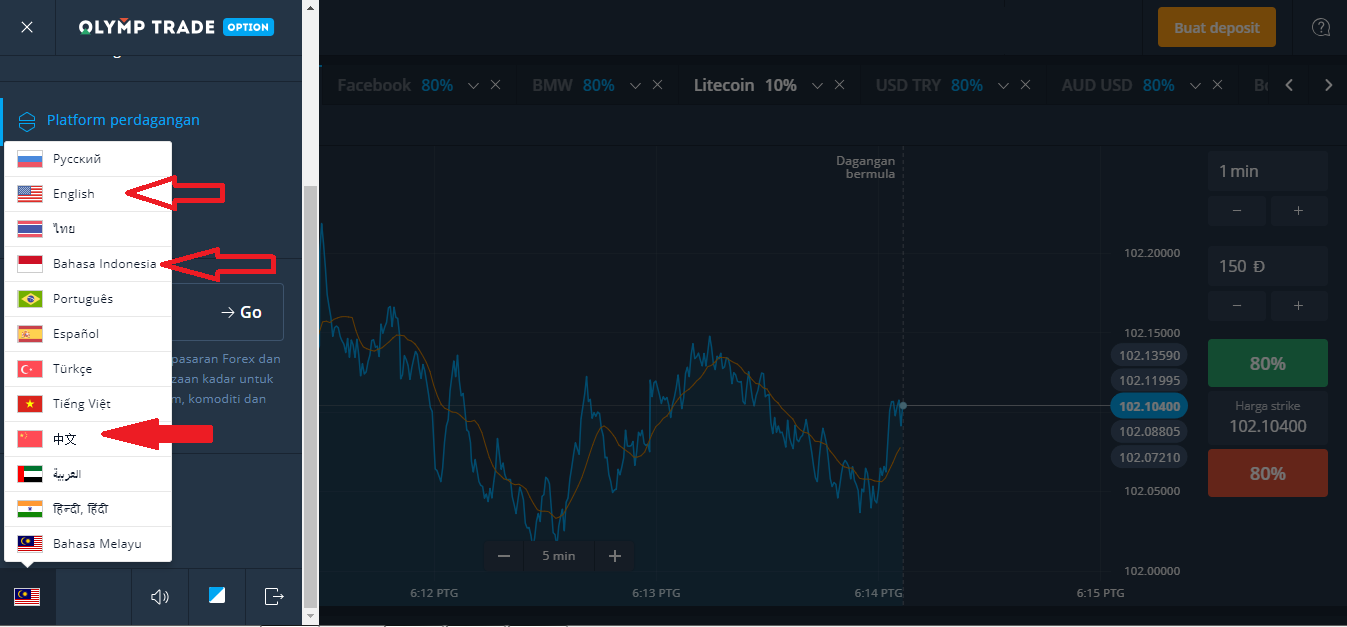Screen dimensions: 1347x627
Task: Select Arabic language option
Action: pos(88,474)
